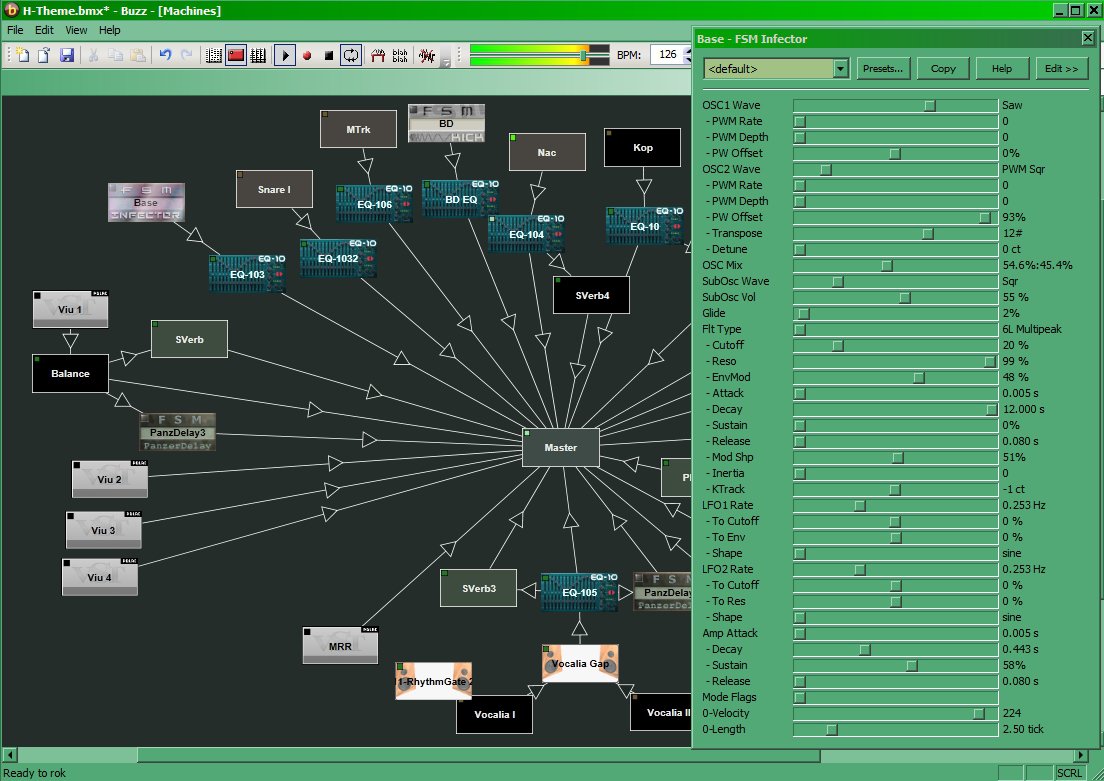Screen dimensions: 1104x781
Task: Click the Copy button in the Infector panel
Action: click(942, 69)
